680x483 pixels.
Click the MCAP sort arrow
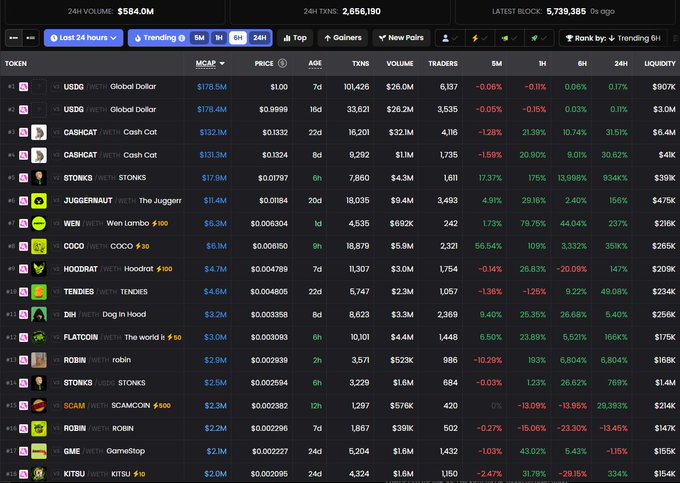tap(222, 63)
